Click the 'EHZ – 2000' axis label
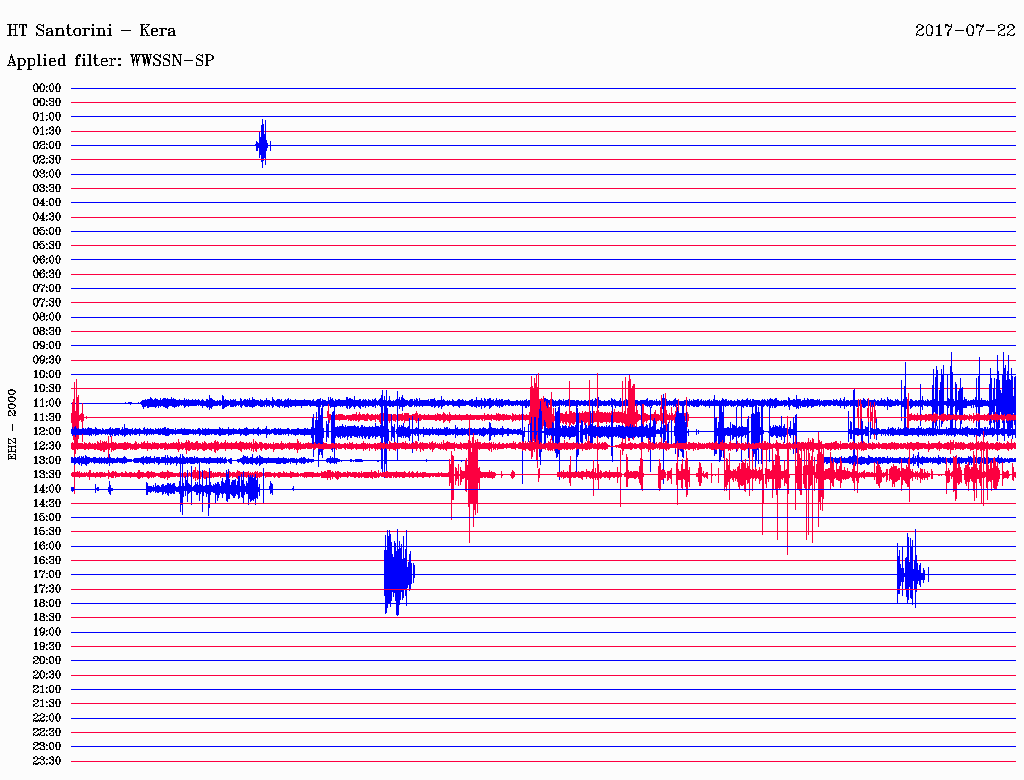 pos(12,425)
